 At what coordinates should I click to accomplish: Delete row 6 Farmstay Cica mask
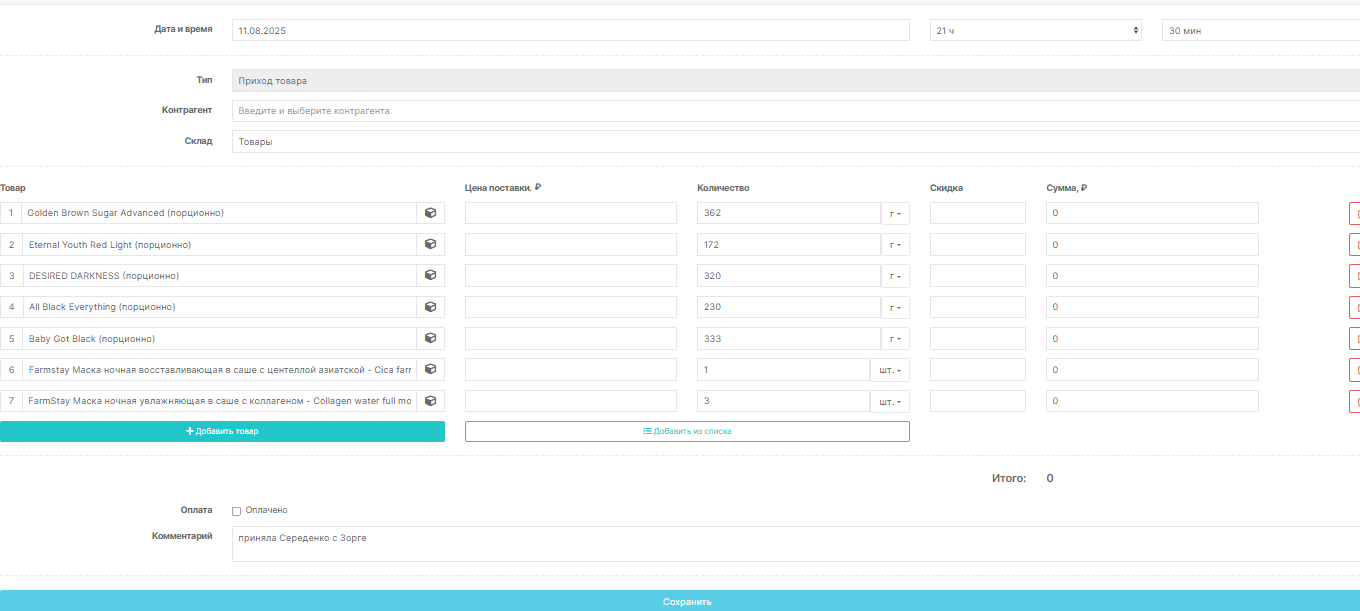tap(1355, 369)
